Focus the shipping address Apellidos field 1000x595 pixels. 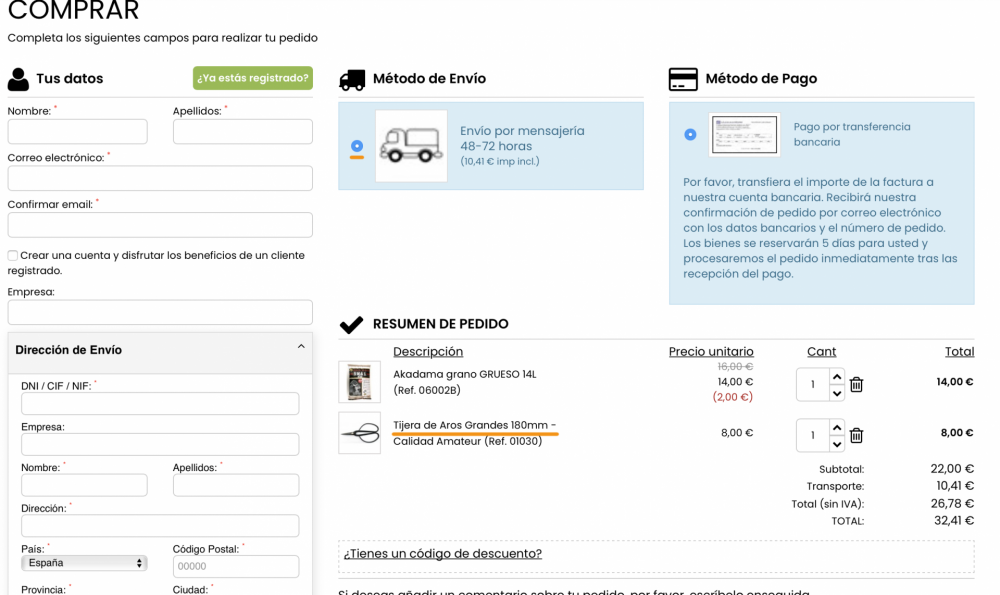point(236,485)
